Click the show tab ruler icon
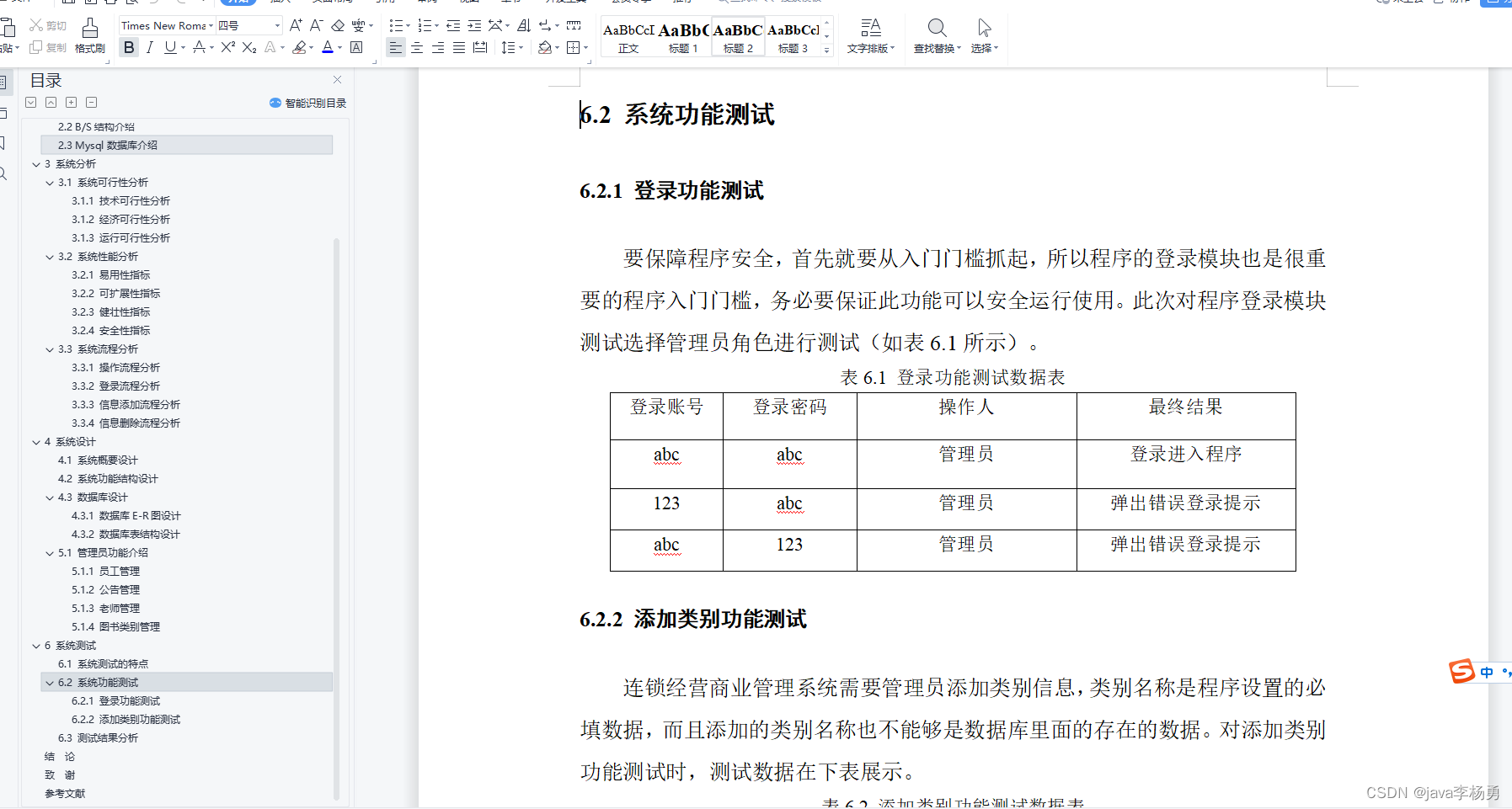Viewport: 1512px width, 809px height. [x=574, y=26]
